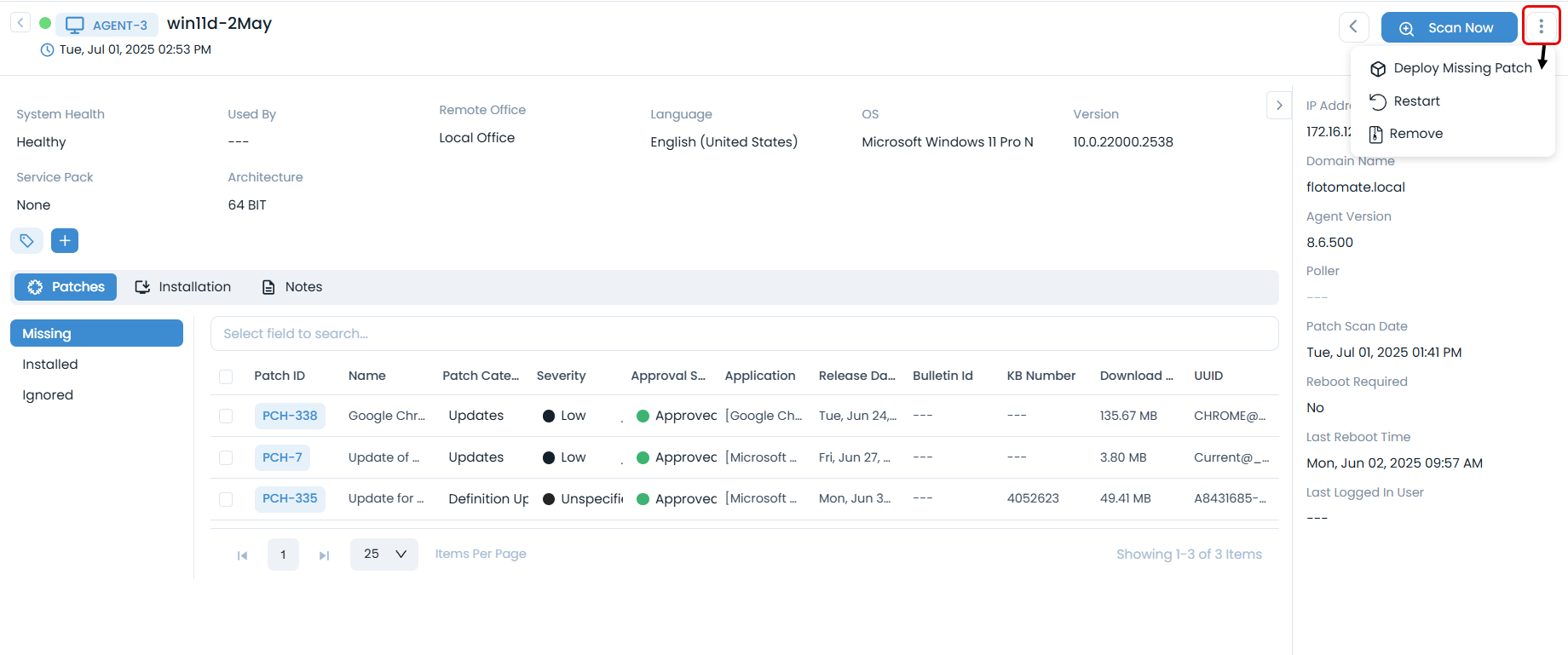The image size is (1568, 655).
Task: Select the PCH-338 row checkbox
Action: tap(226, 416)
